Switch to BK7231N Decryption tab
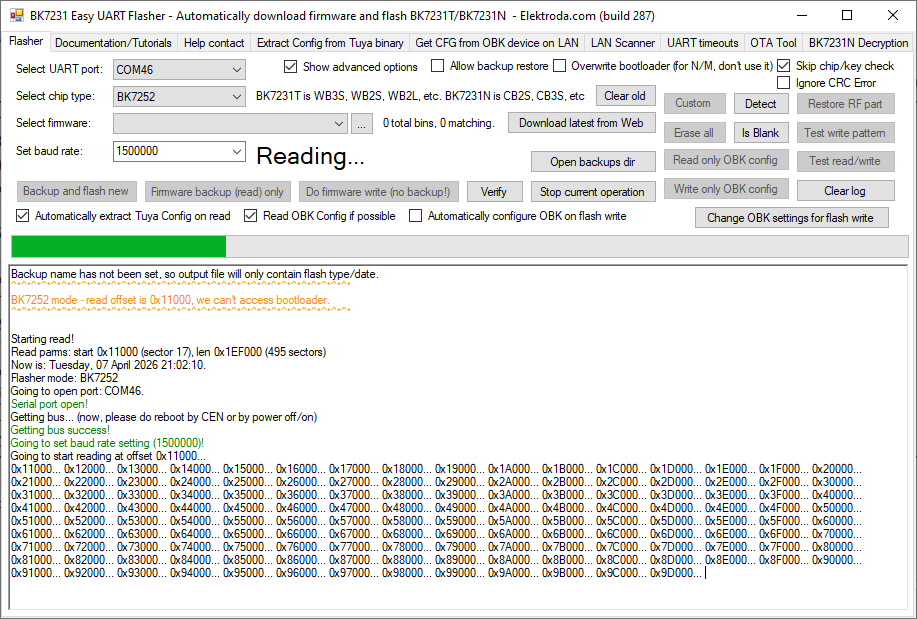917x619 pixels. (858, 43)
